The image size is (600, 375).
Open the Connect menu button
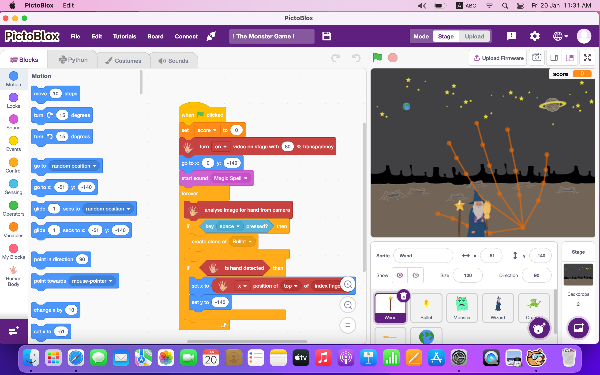coord(186,36)
